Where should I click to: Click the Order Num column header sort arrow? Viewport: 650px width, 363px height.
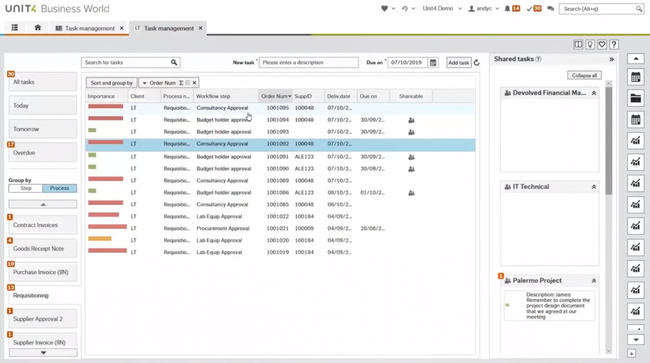(x=290, y=96)
